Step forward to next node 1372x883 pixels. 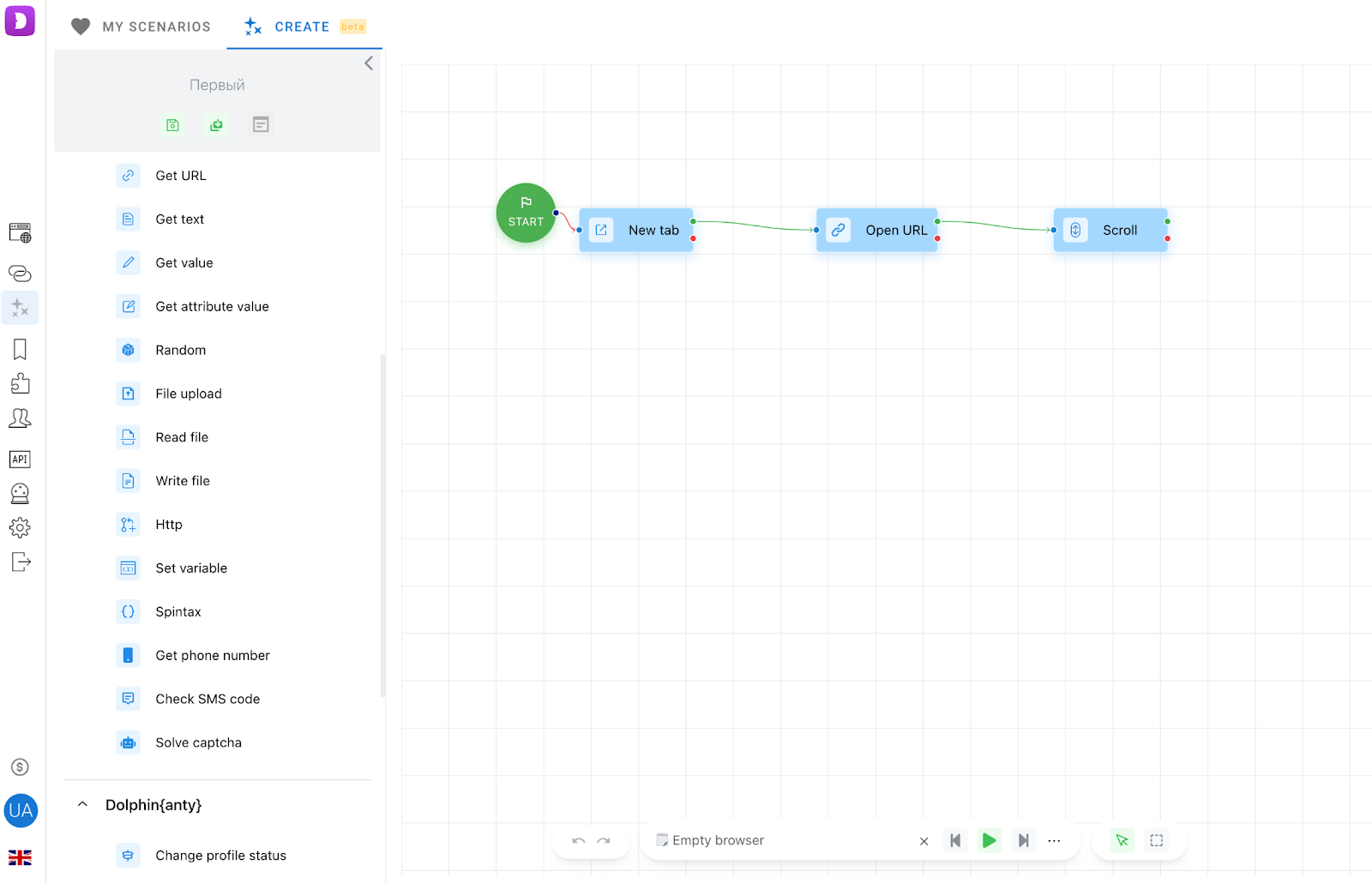coord(1023,841)
